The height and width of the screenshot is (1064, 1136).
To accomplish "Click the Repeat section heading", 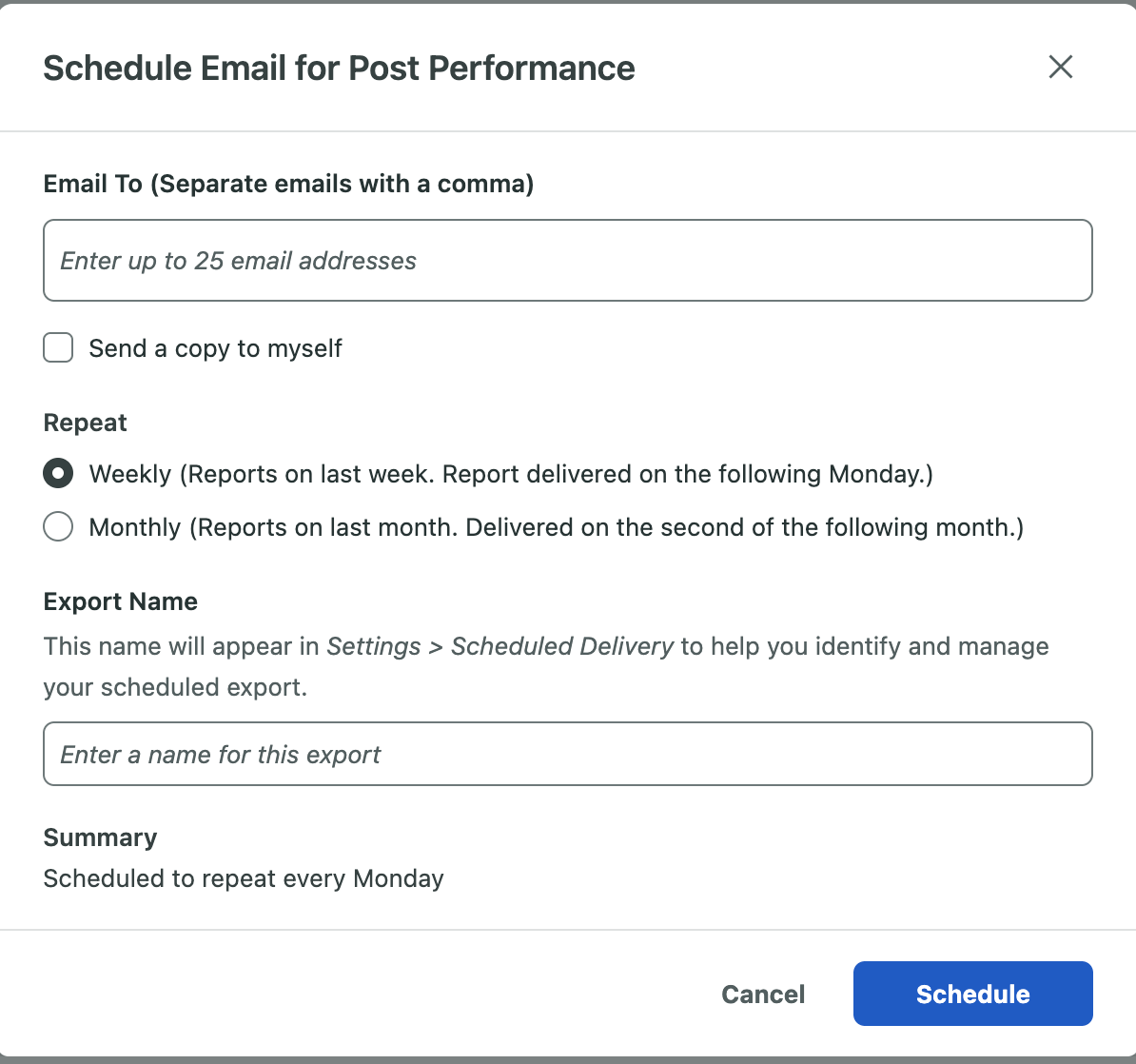I will tap(85, 423).
